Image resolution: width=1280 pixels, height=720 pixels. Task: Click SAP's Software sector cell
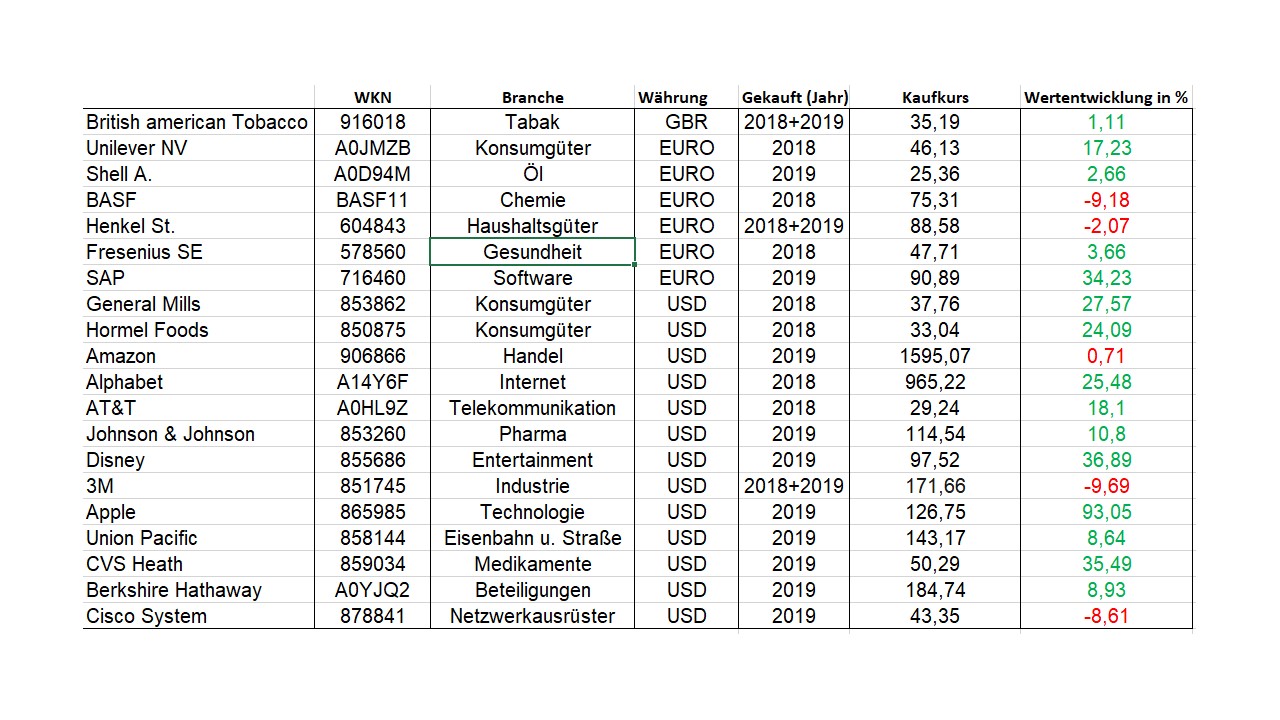tap(532, 278)
